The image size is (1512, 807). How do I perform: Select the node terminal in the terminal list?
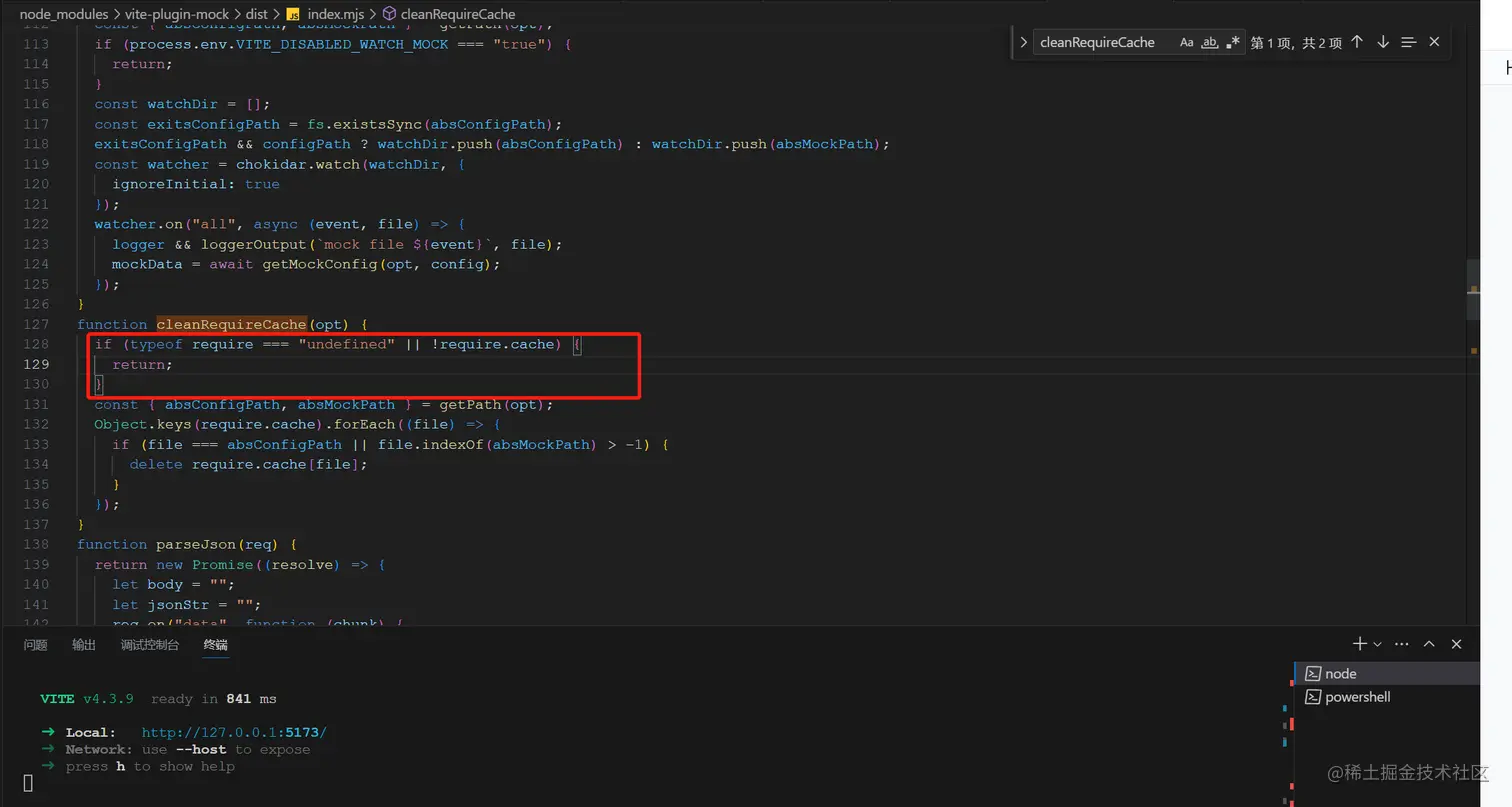(x=1342, y=672)
